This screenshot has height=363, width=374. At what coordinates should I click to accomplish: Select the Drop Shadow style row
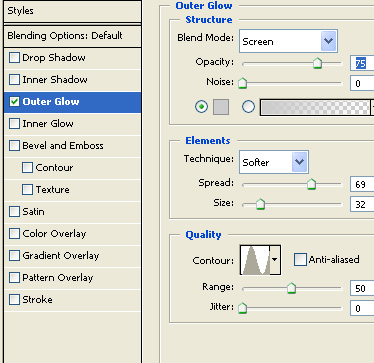(x=73, y=58)
